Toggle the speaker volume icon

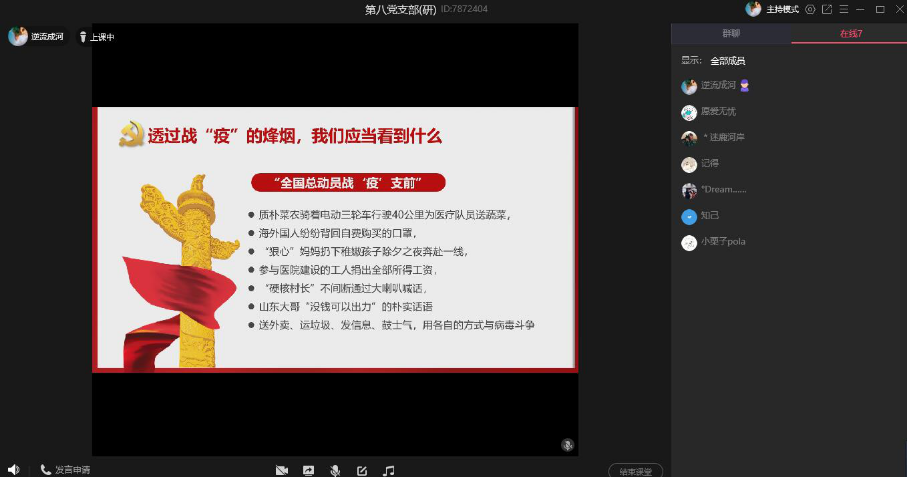pos(14,469)
